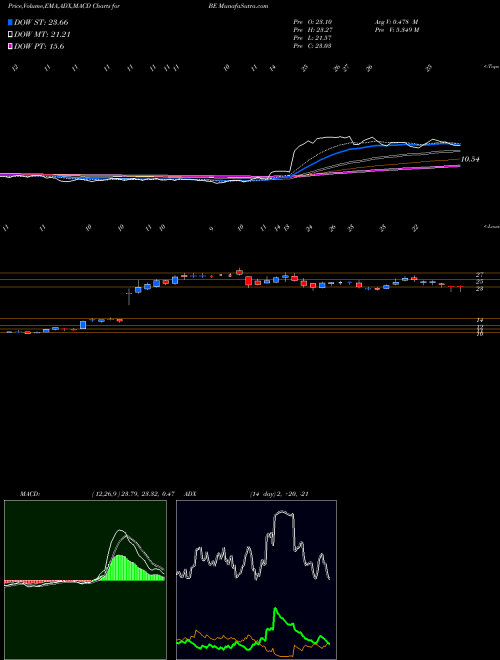Click the magenta DOW PT legend swatch

coord(10,47)
